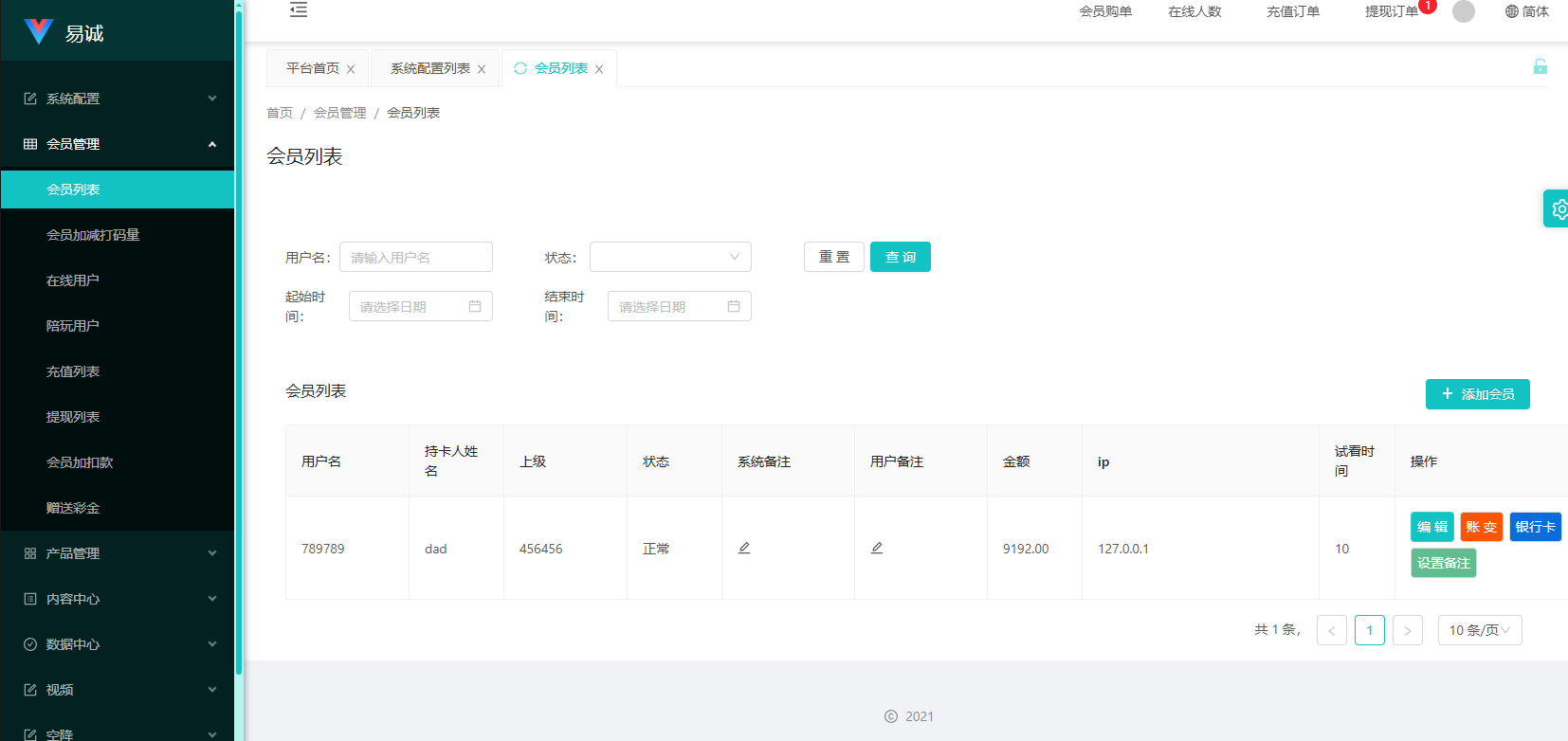Click the 用户名 input field
The height and width of the screenshot is (741, 1568).
(415, 257)
